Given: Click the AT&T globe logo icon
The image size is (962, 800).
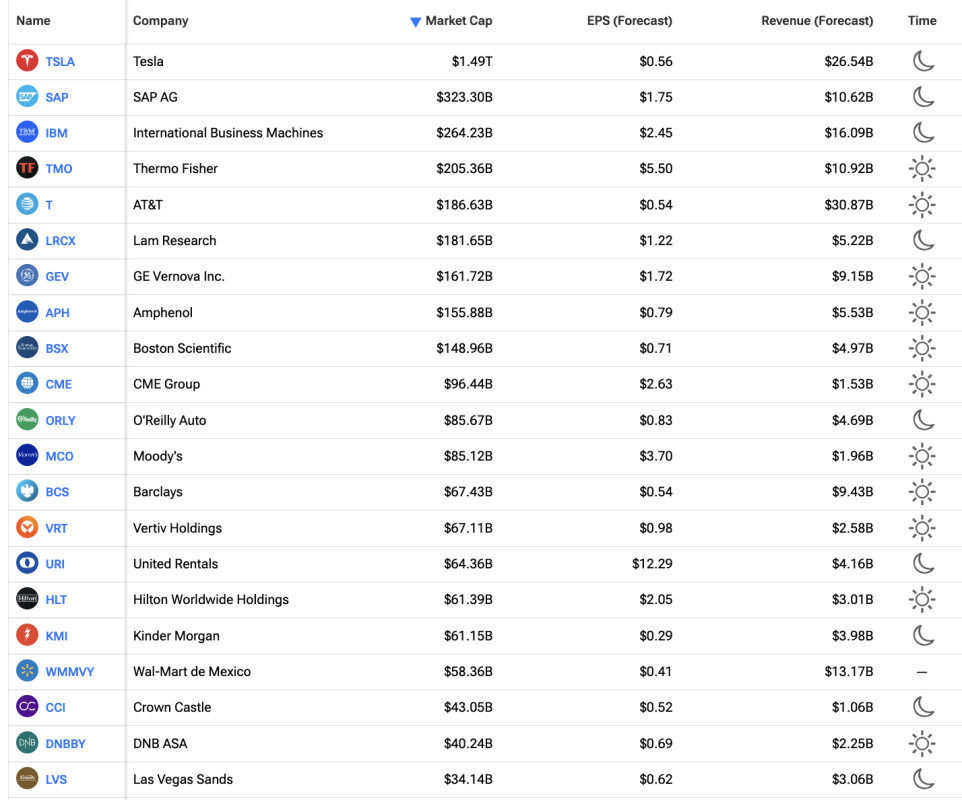Looking at the screenshot, I should coord(27,205).
